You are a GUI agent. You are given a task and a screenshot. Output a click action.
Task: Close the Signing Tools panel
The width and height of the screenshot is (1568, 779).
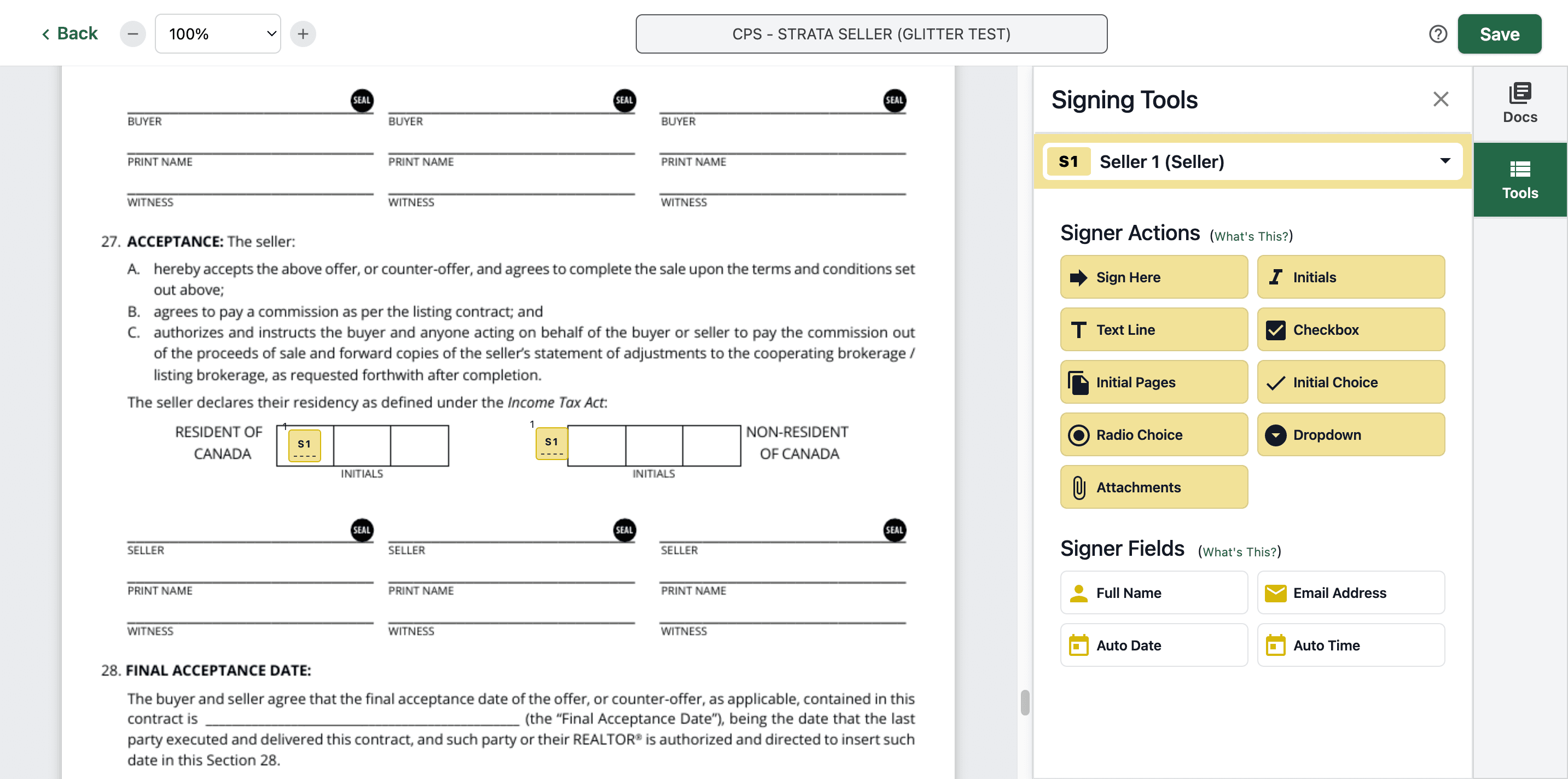coord(1440,99)
